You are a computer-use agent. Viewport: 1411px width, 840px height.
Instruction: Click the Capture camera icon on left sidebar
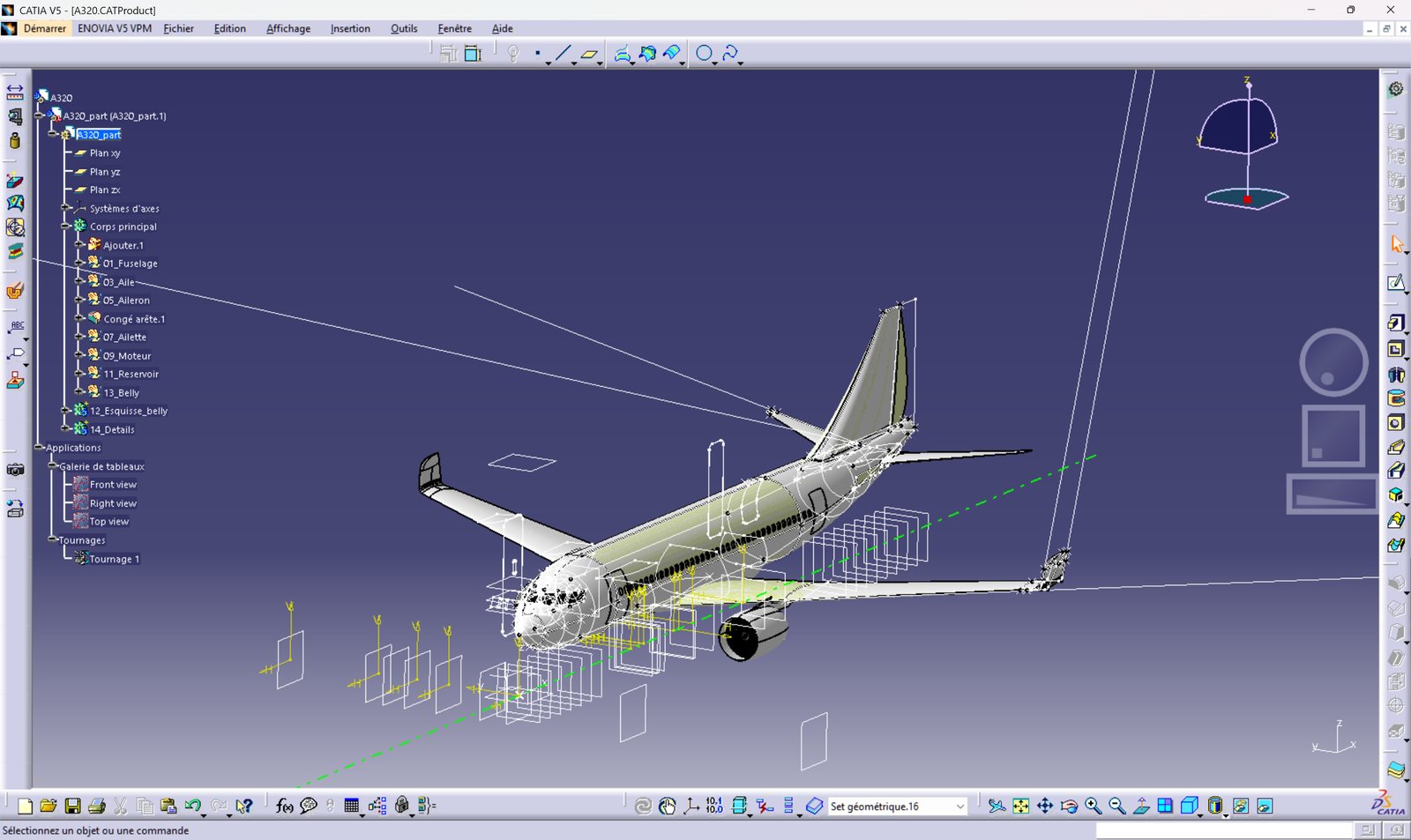15,470
